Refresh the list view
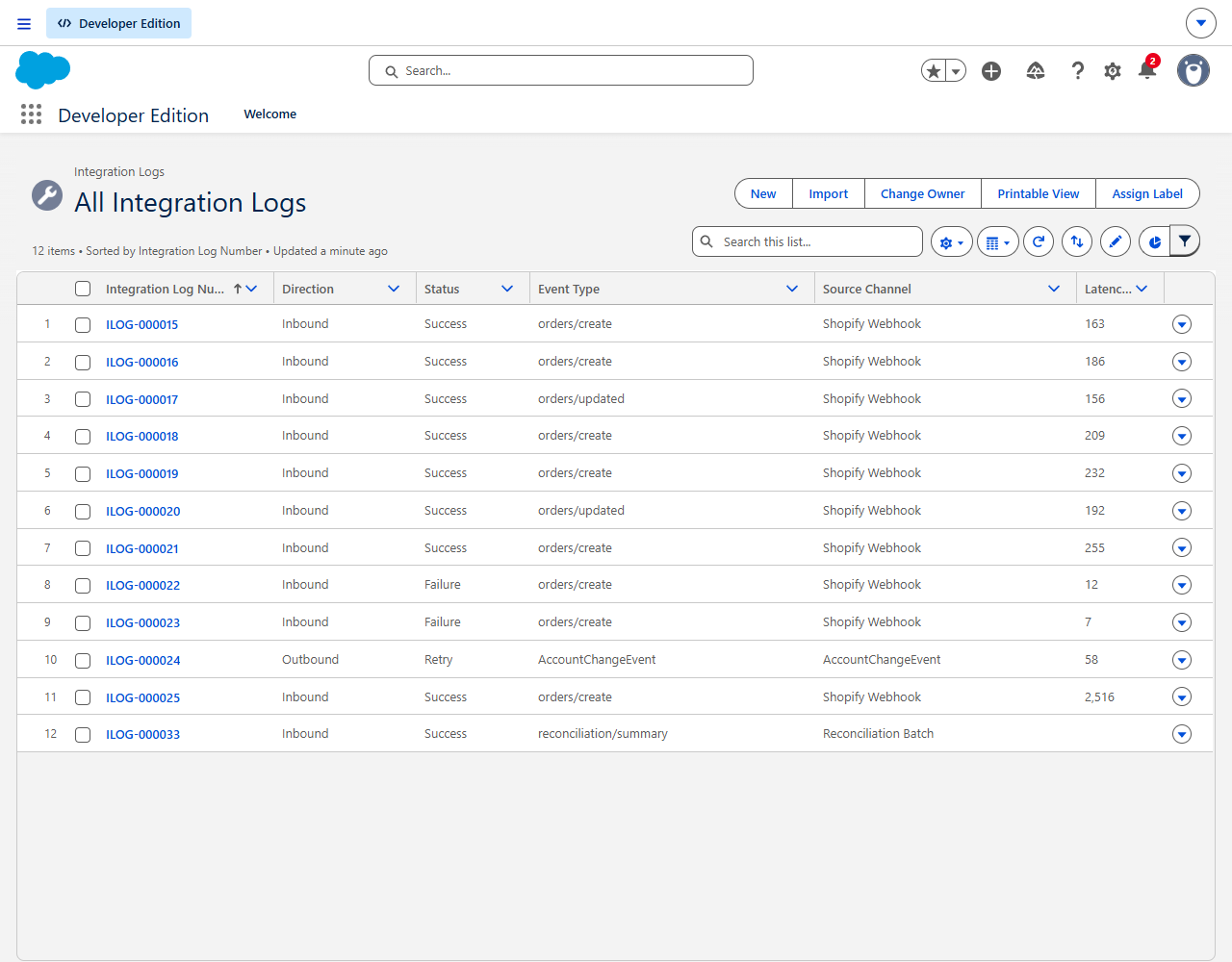 pyautogui.click(x=1039, y=242)
